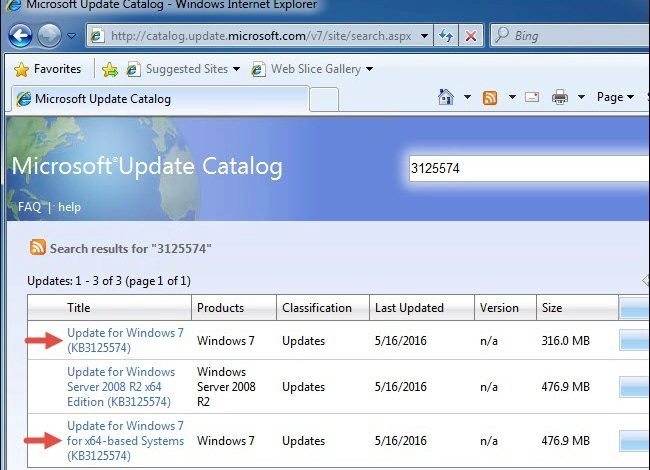The image size is (650, 470).
Task: Click the RSS Feeds icon in command bar
Action: (490, 98)
